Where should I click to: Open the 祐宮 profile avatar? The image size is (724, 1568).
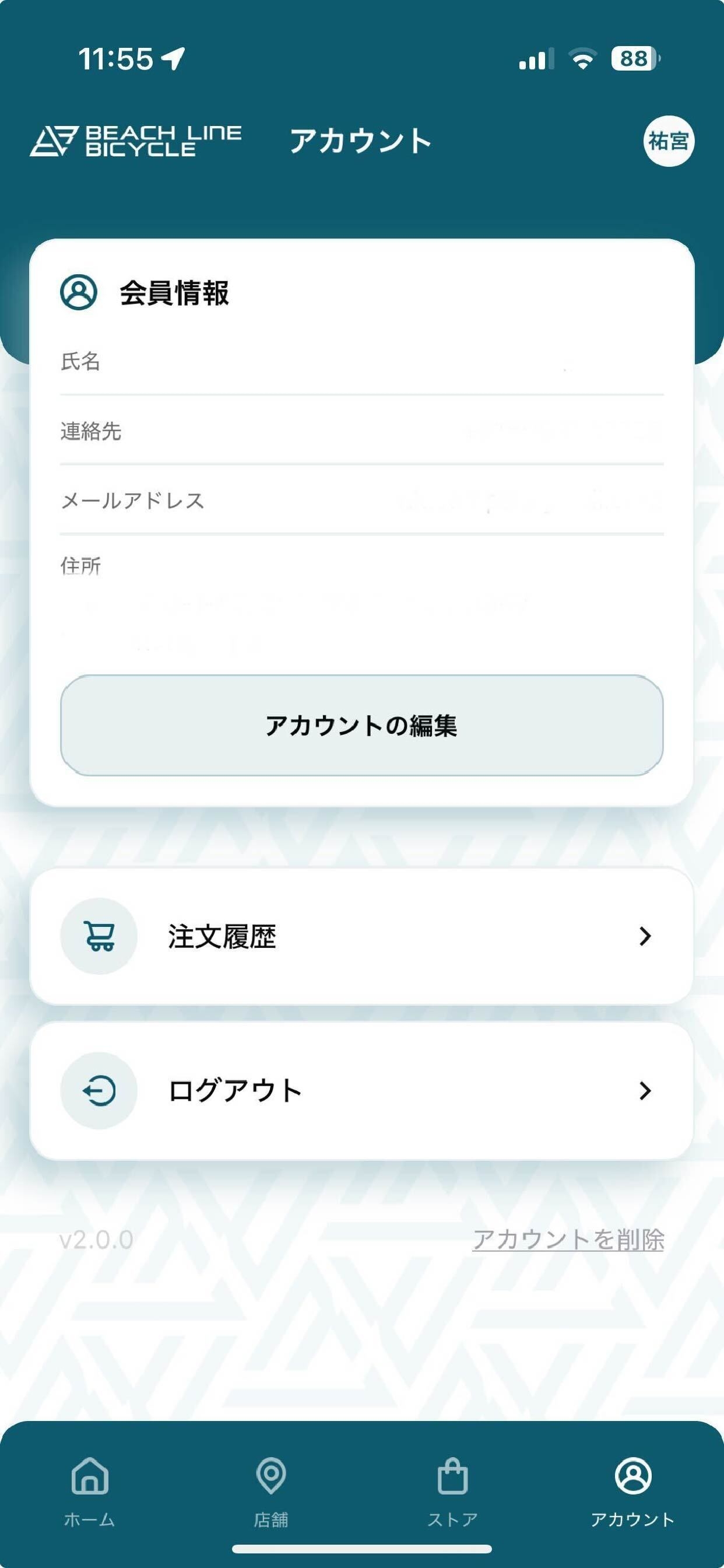click(668, 141)
